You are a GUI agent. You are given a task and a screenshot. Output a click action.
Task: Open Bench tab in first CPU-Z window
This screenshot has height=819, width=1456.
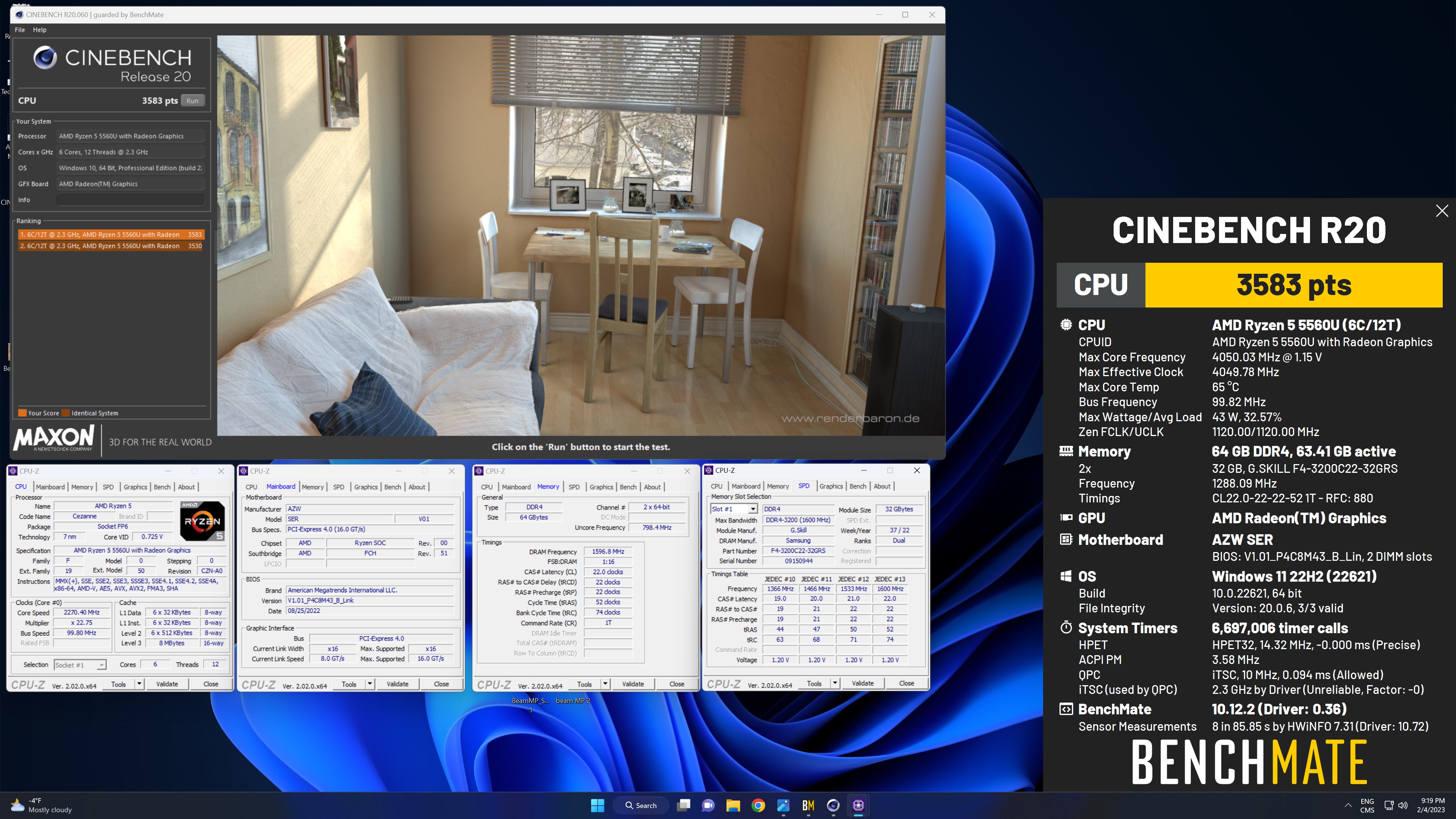[x=162, y=486]
